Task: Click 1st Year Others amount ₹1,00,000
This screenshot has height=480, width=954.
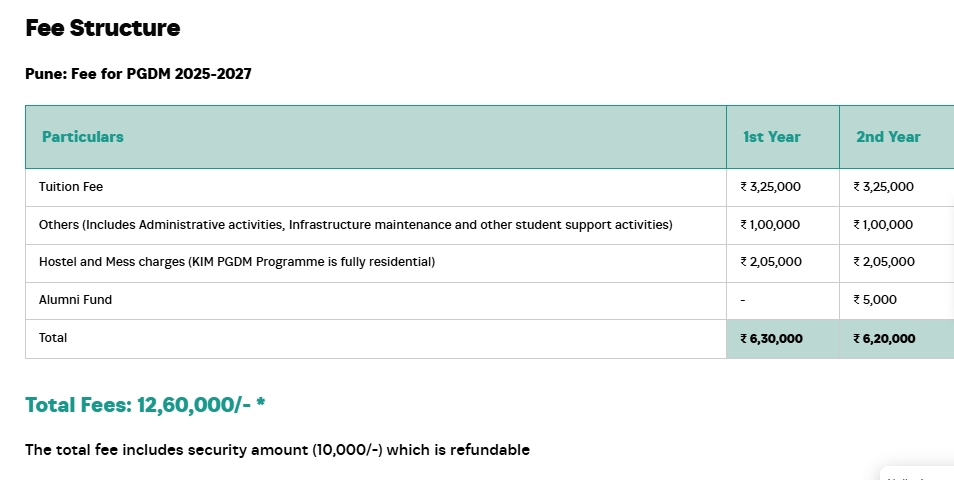Action: click(x=770, y=225)
